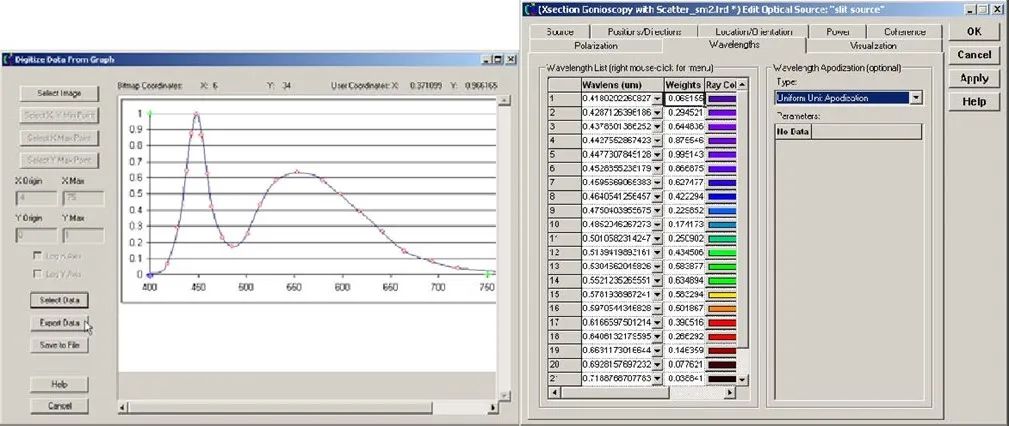Viewport: 1009px width, 426px height.
Task: Click the graph panel scroll right arrow
Action: click(x=493, y=407)
